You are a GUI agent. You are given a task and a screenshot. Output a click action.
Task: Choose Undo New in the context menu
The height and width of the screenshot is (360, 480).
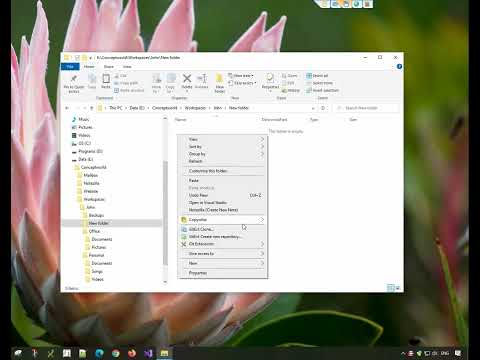(x=222, y=195)
